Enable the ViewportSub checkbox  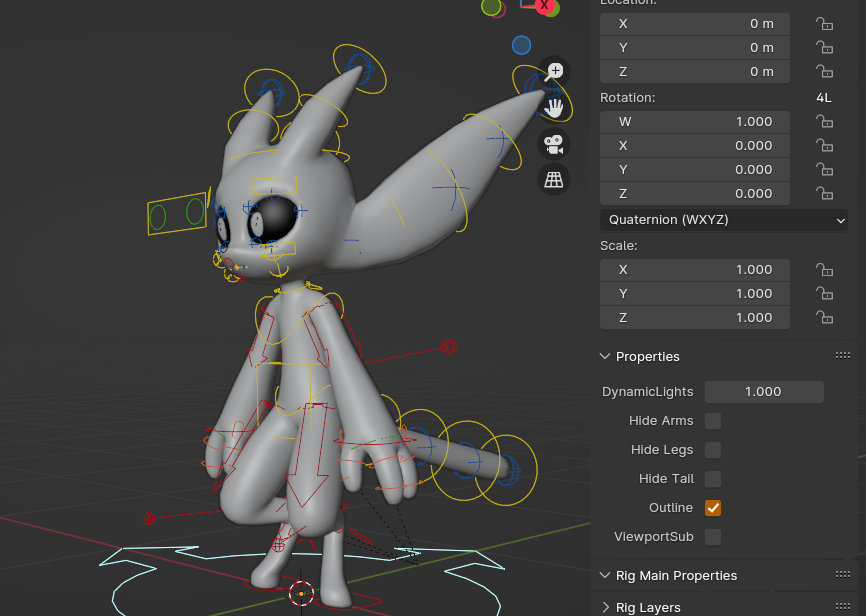click(713, 537)
